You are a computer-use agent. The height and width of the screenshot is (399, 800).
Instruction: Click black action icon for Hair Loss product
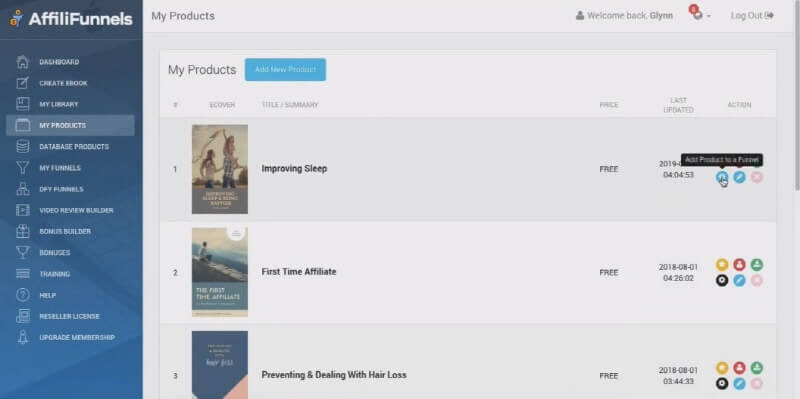(x=721, y=384)
